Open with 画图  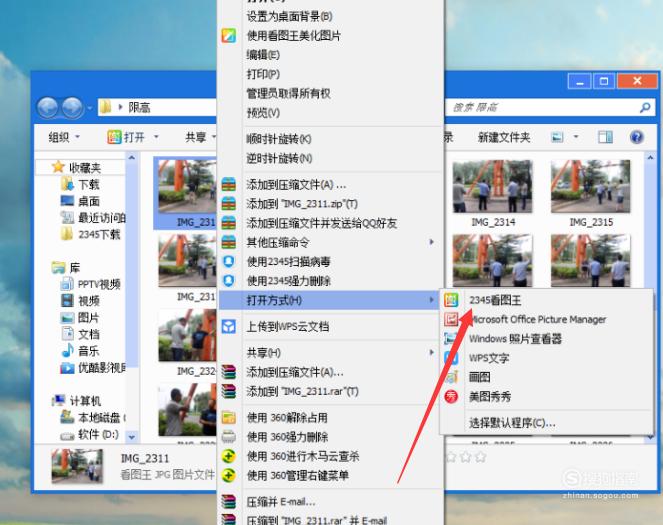tap(479, 377)
